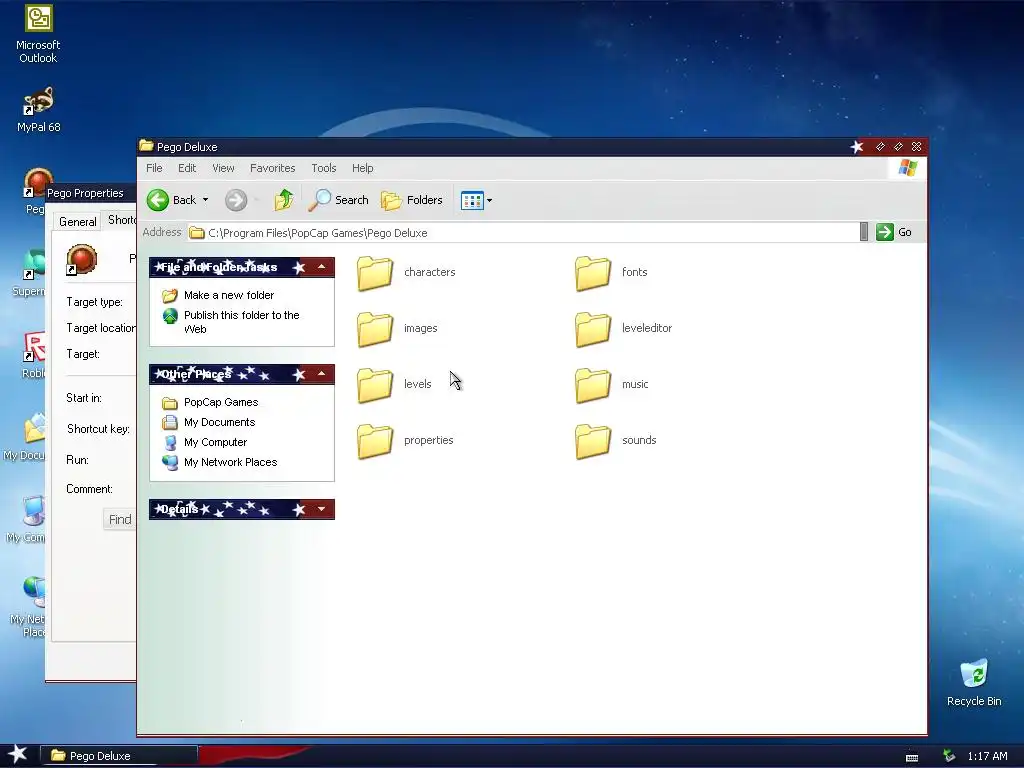Expand the address bar dropdown
Viewport: 1024px width, 768px height.
[x=864, y=232]
